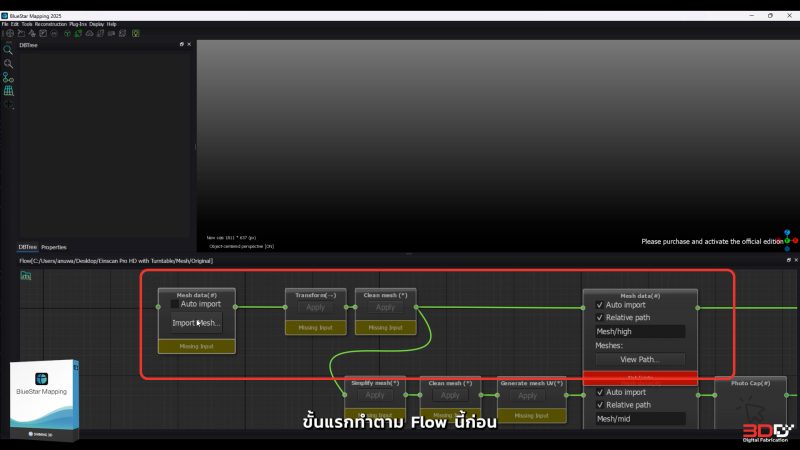The width and height of the screenshot is (800, 450).
Task: Click Missing Input status under Import Mesh button
Action: 196,346
